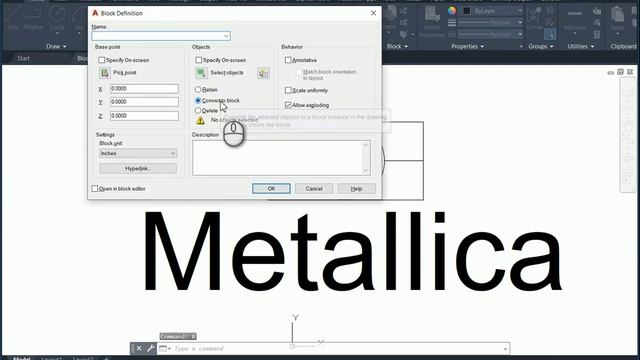This screenshot has height=360, width=640.
Task: Enable Specify On-screen under Objects
Action: tap(199, 60)
